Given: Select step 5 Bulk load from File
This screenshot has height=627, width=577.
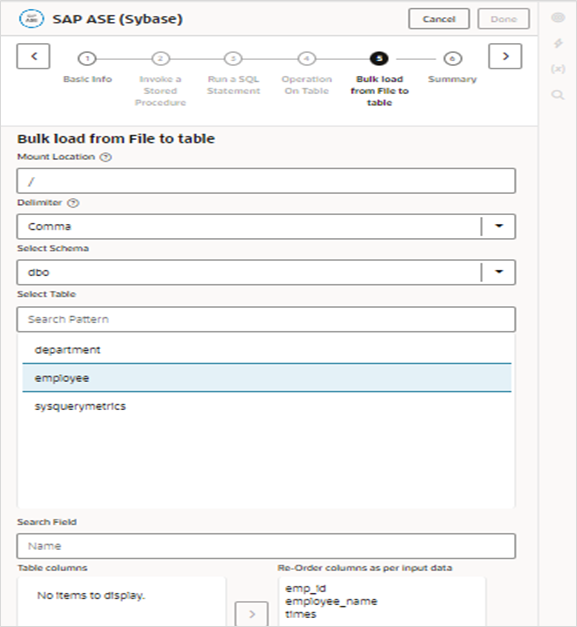Looking at the screenshot, I should coord(379,59).
